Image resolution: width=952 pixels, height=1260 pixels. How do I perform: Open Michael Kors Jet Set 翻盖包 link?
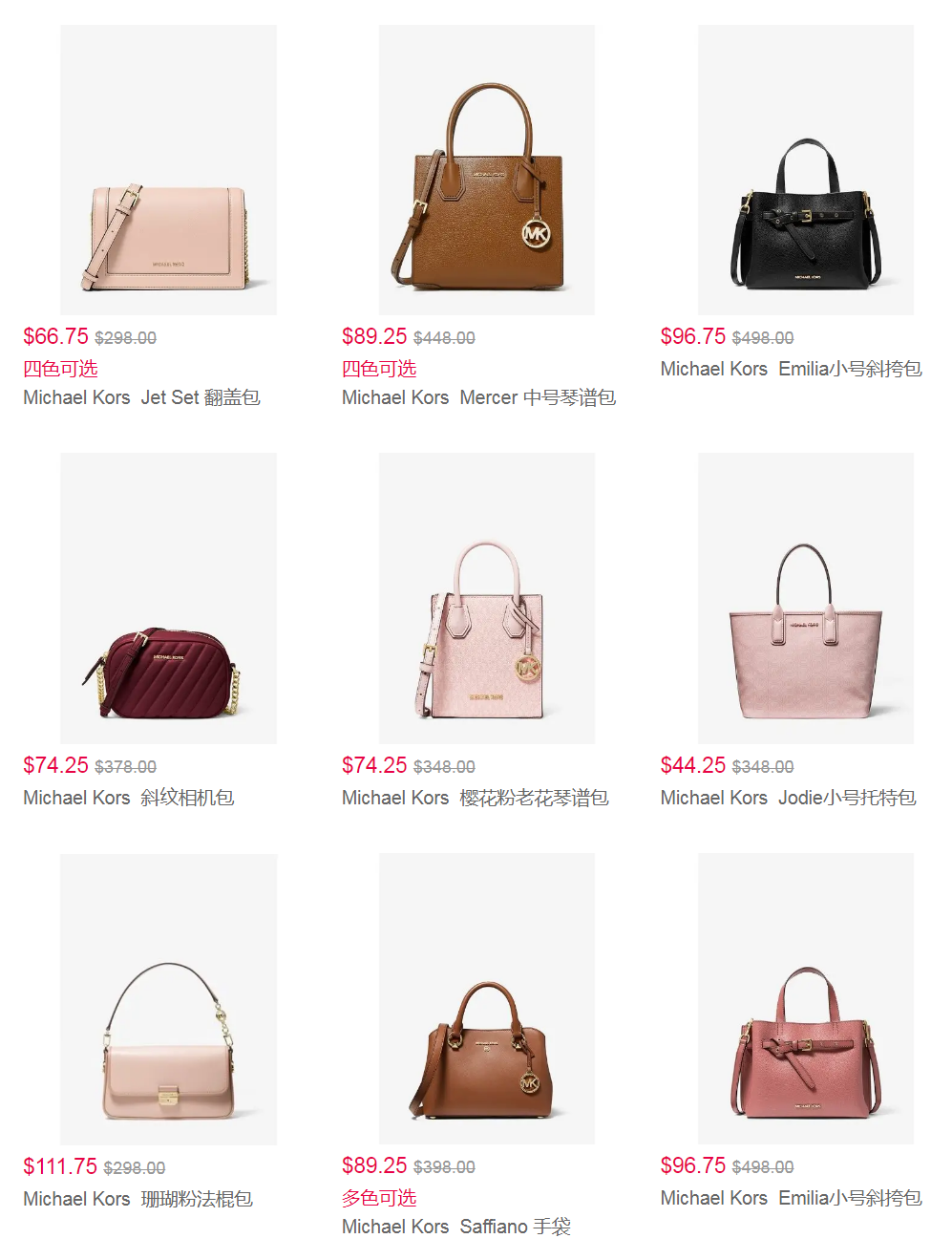pyautogui.click(x=141, y=397)
